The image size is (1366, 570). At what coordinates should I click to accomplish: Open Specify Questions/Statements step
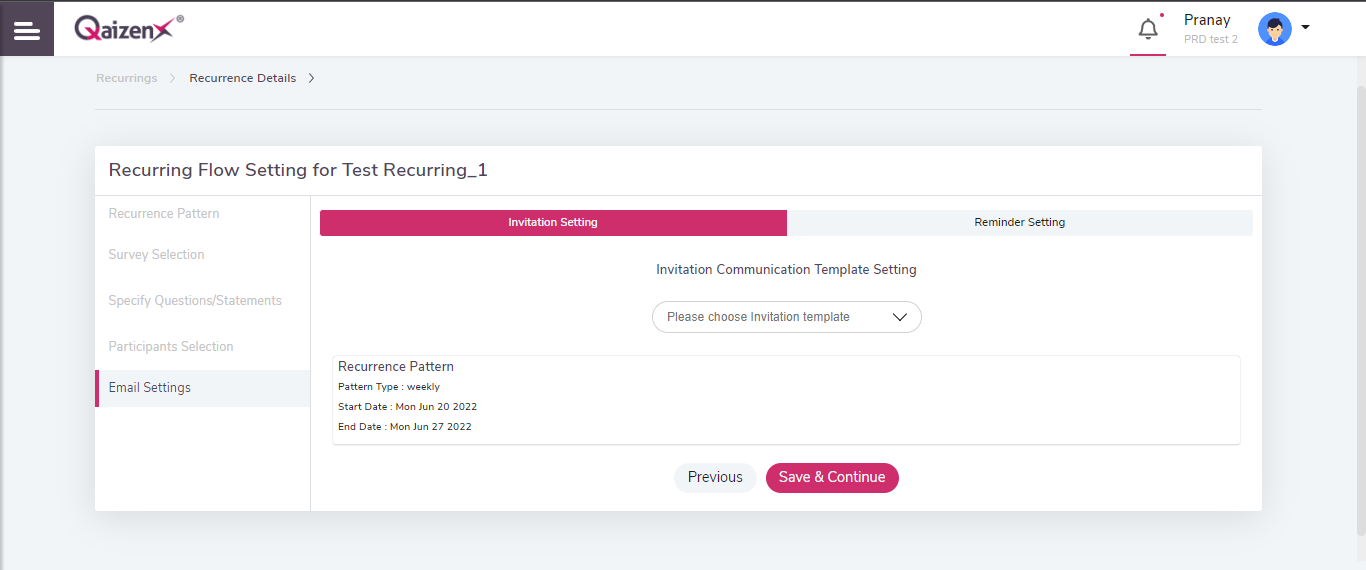[195, 300]
